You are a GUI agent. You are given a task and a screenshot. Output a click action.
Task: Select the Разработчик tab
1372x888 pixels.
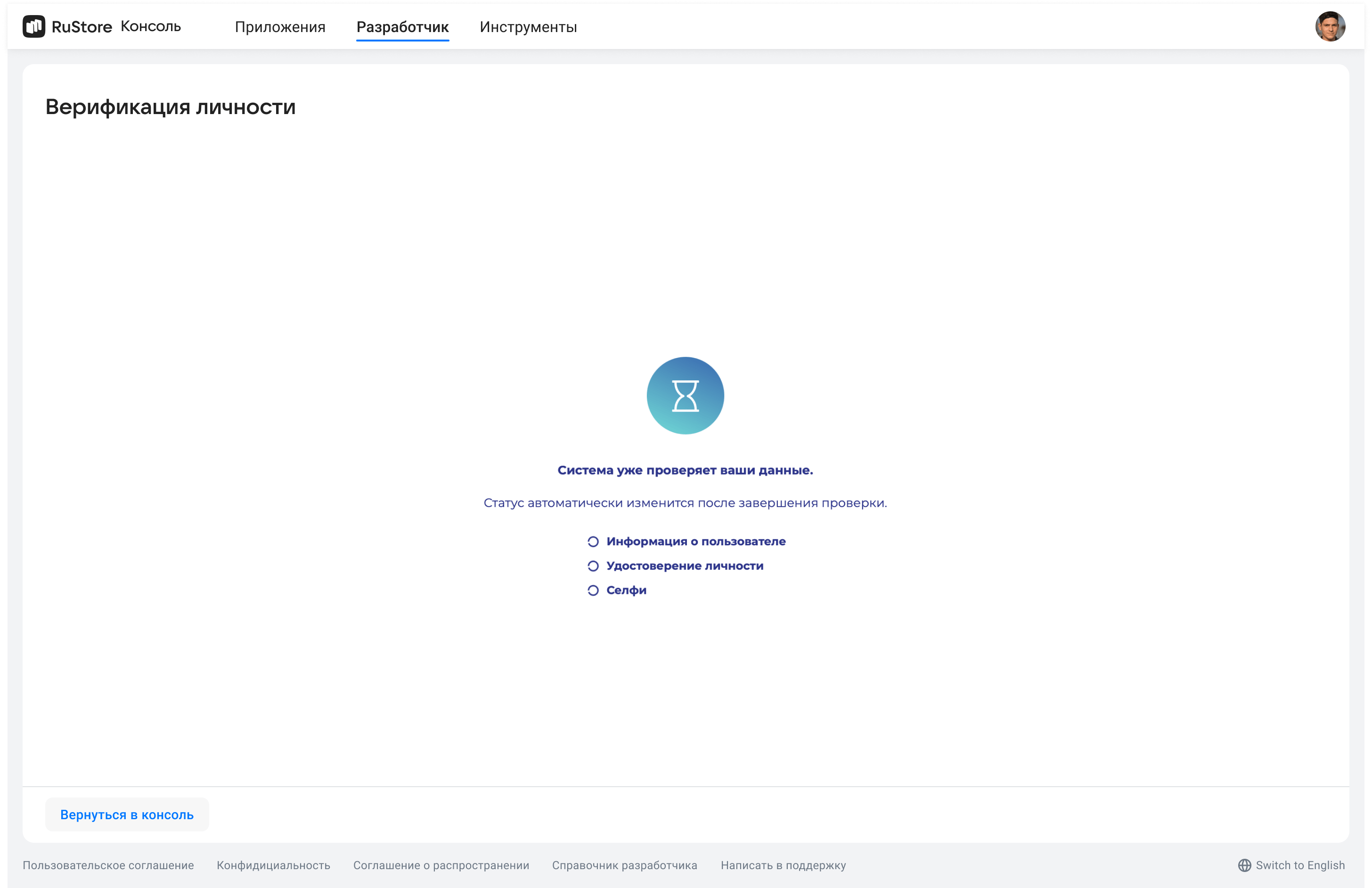[402, 27]
